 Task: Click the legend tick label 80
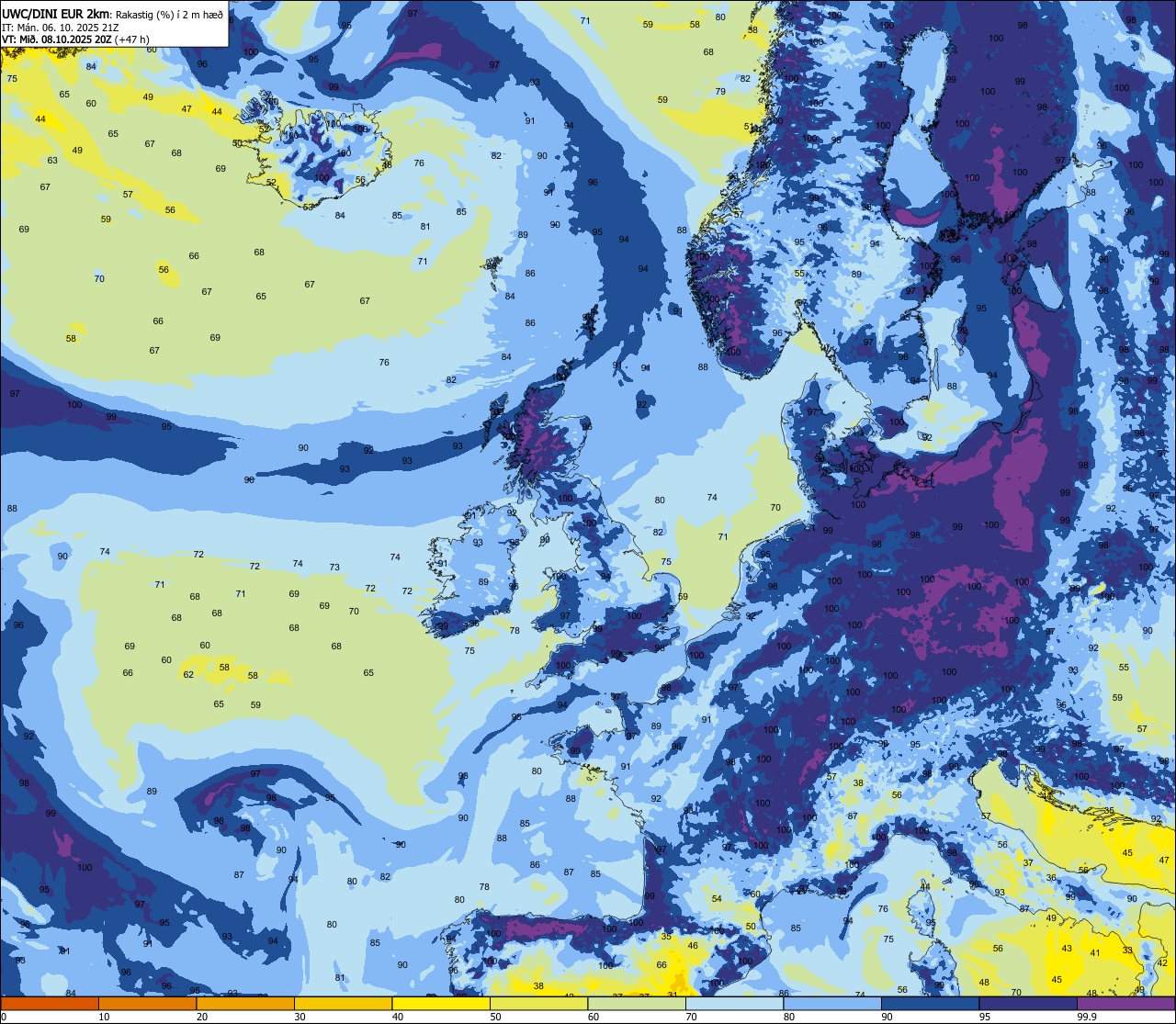click(x=789, y=1017)
